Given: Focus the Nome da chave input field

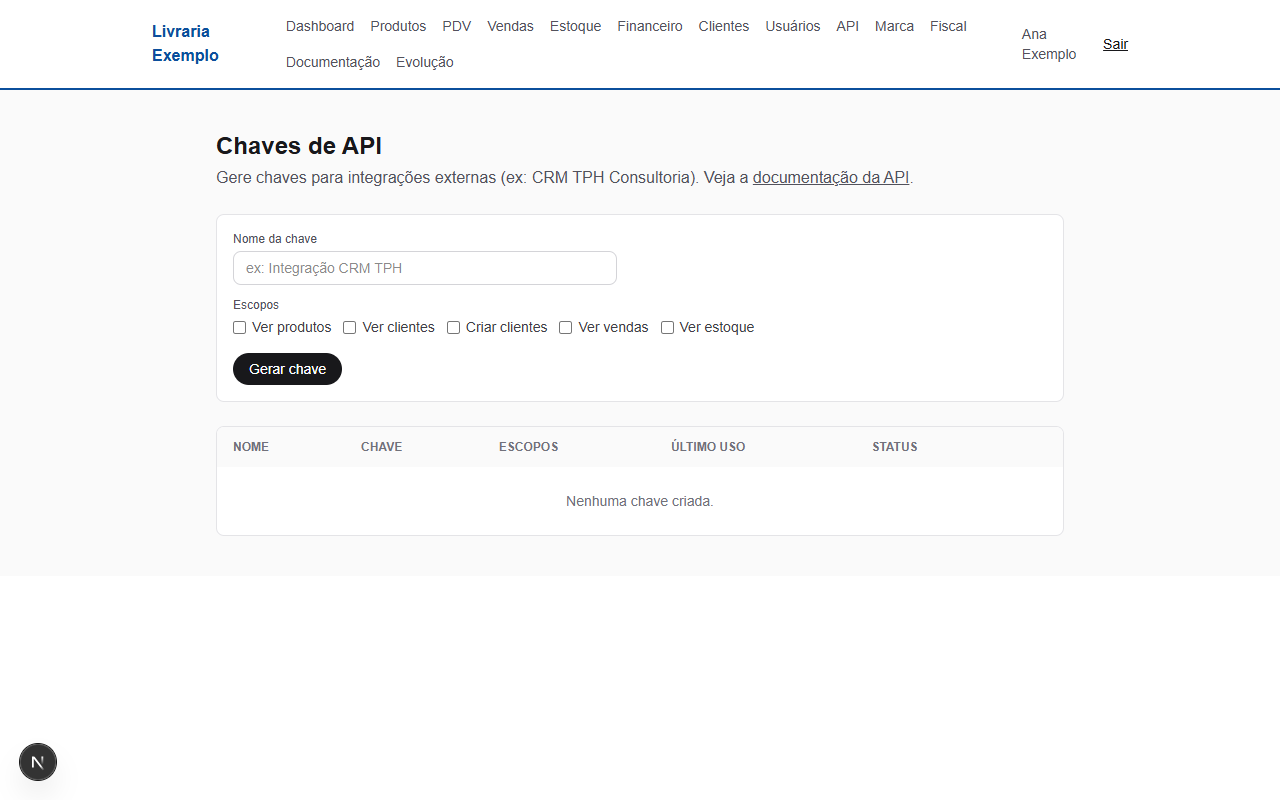Looking at the screenshot, I should click(x=425, y=268).
